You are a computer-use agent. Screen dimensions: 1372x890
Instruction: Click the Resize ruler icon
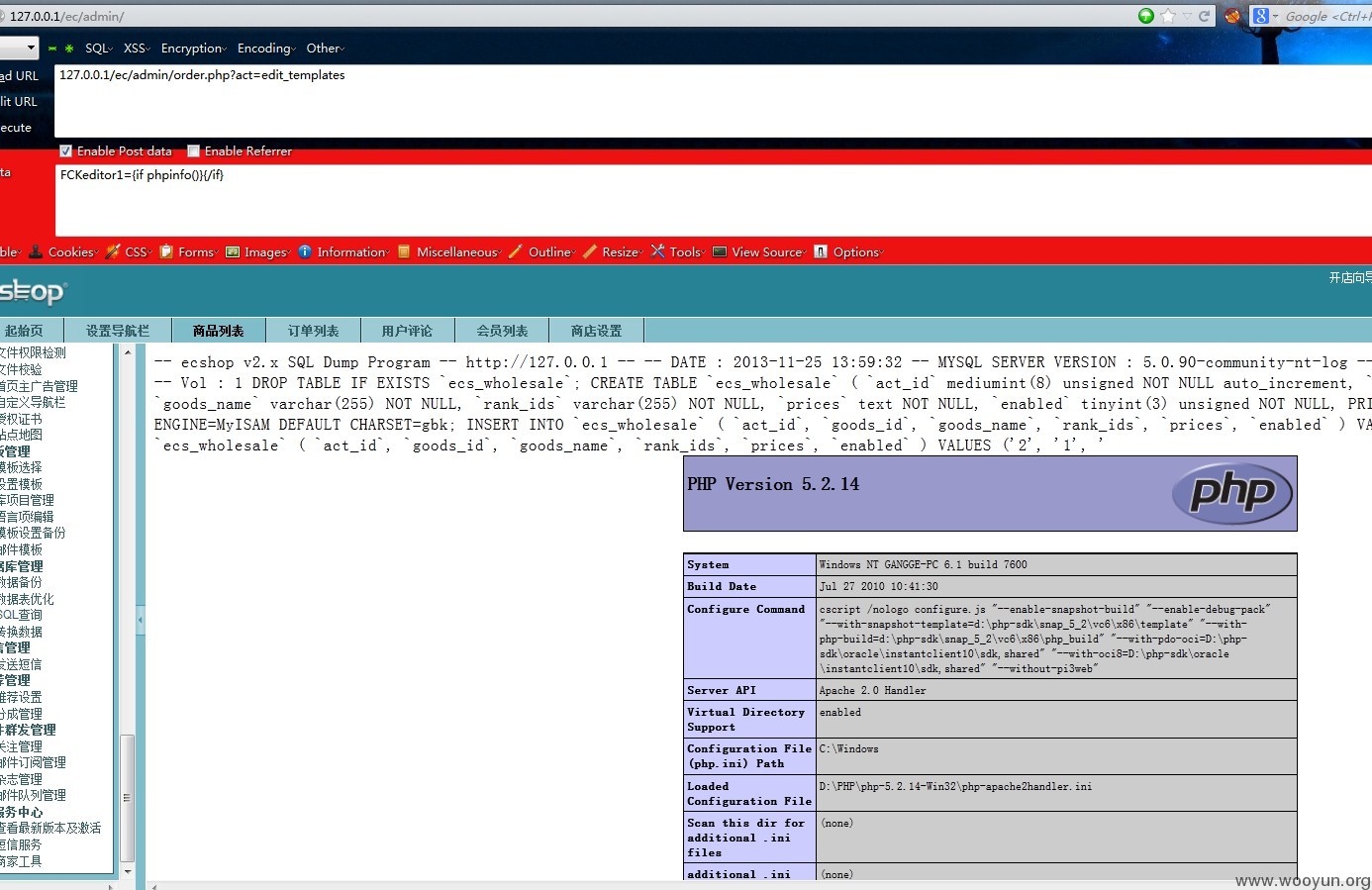coord(590,251)
